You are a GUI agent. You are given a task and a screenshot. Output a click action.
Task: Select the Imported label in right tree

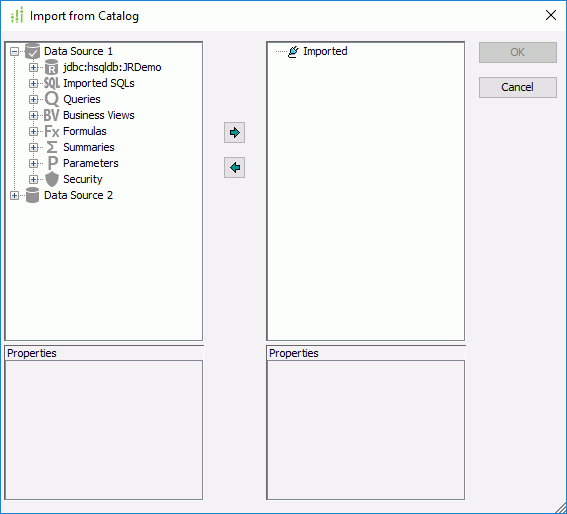point(325,51)
